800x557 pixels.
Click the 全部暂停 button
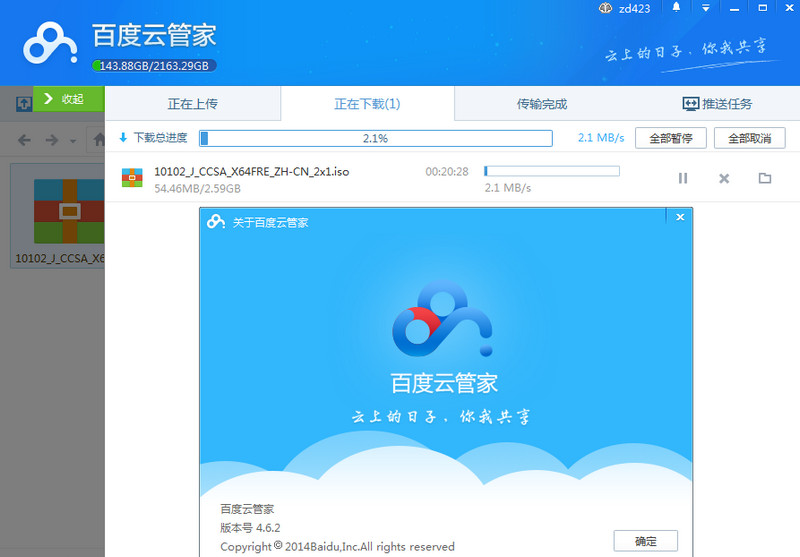tap(670, 138)
